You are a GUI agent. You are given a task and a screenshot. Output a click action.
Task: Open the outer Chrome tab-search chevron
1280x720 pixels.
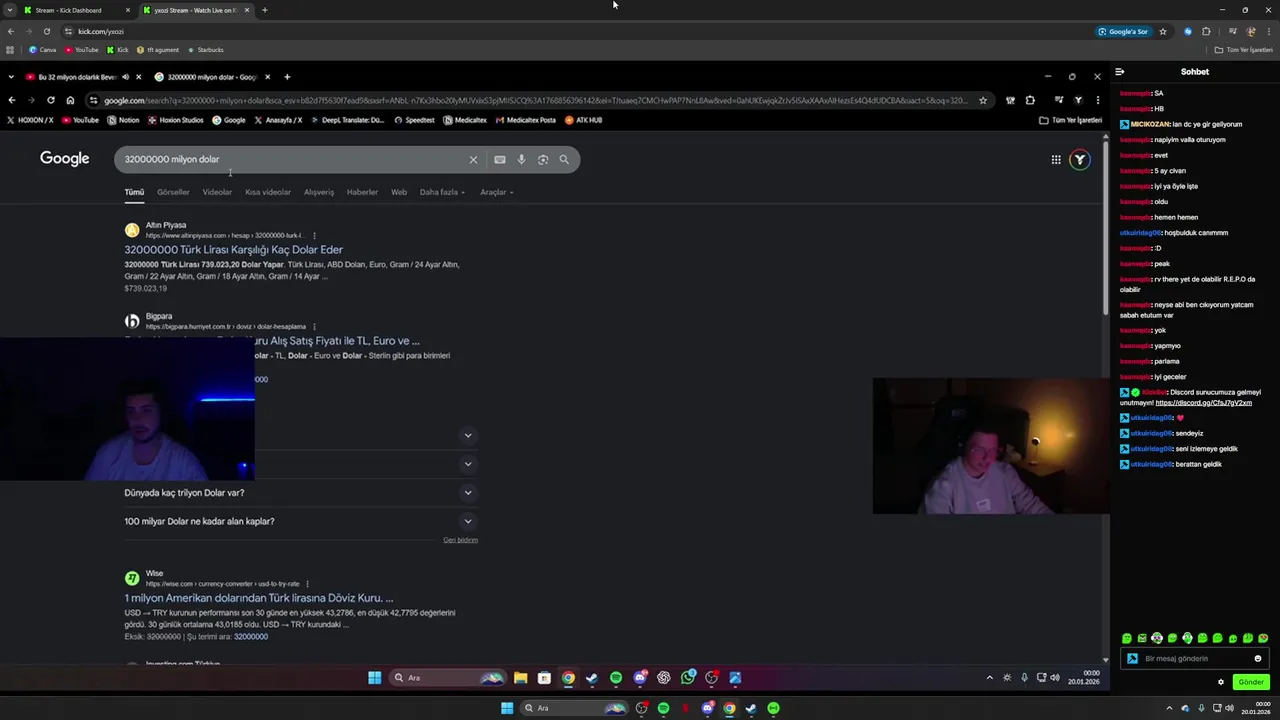[x=10, y=10]
